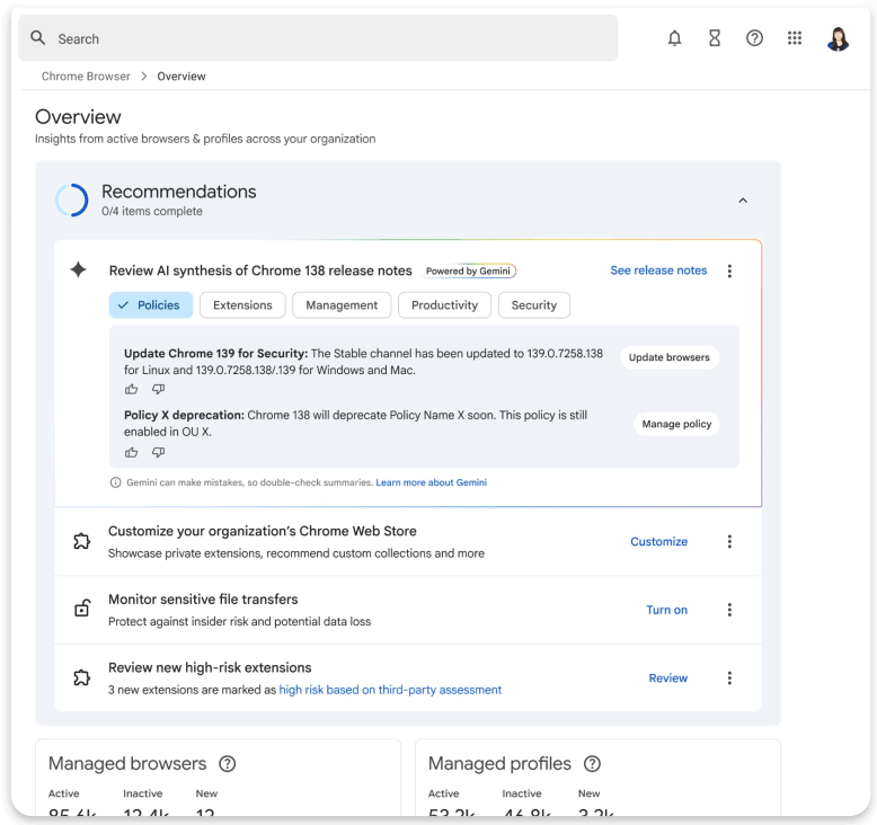Open the Google apps grid
Viewport: 877px width, 825px height.
pos(794,38)
